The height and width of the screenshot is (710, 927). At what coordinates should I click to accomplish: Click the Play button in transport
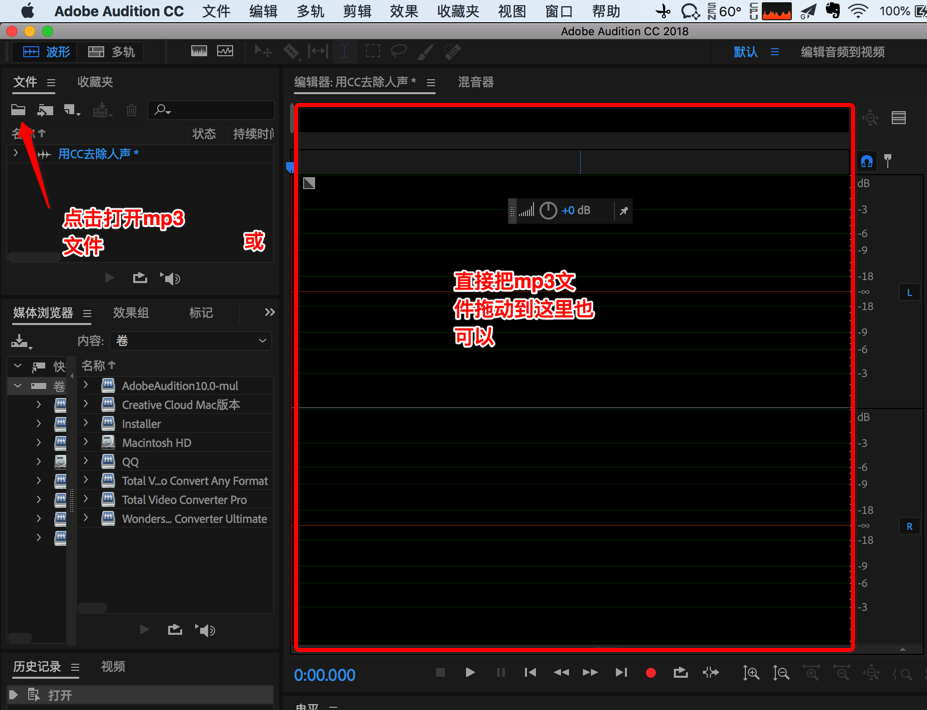470,672
